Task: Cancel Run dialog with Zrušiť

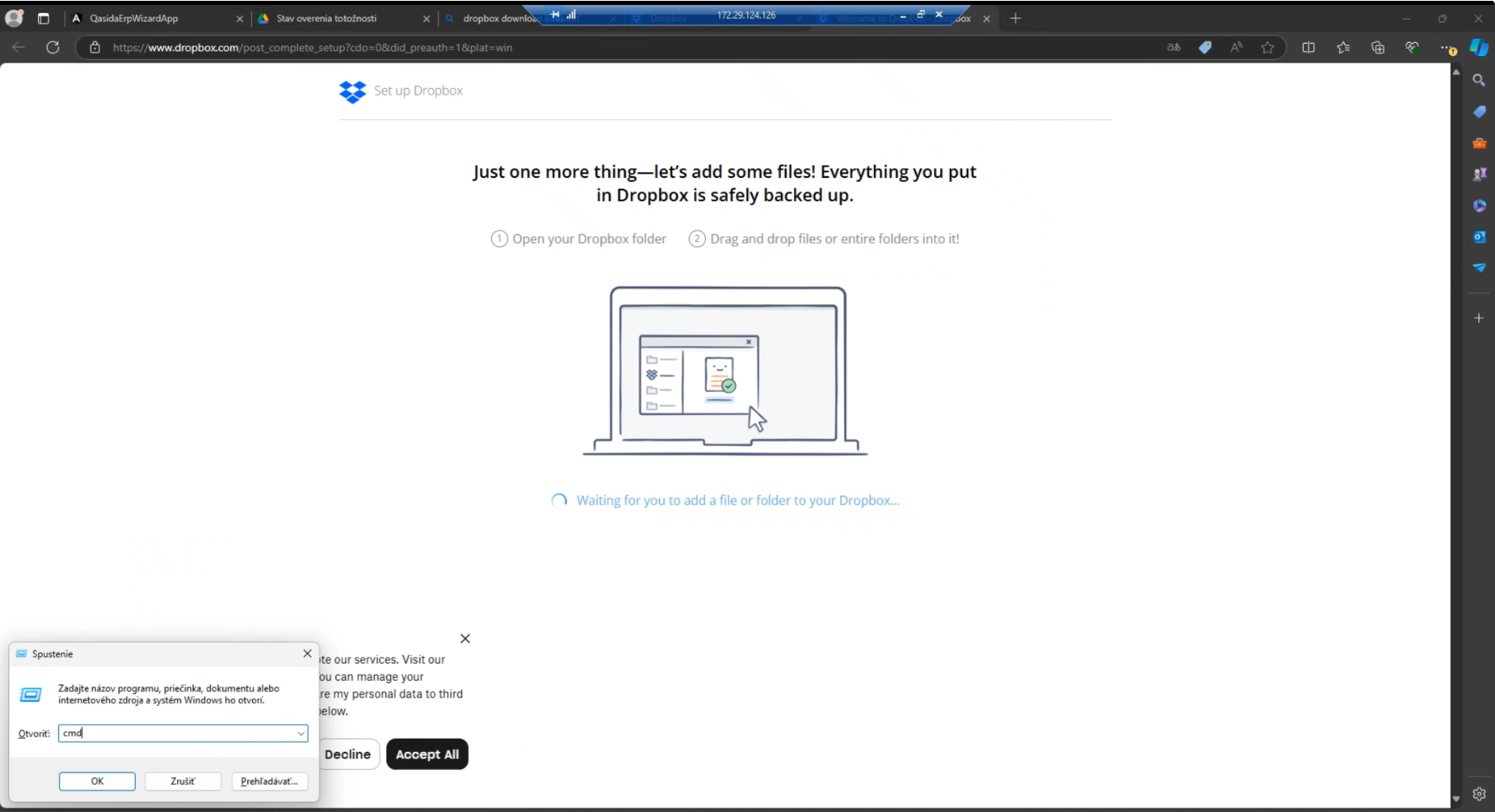Action: 183,782
